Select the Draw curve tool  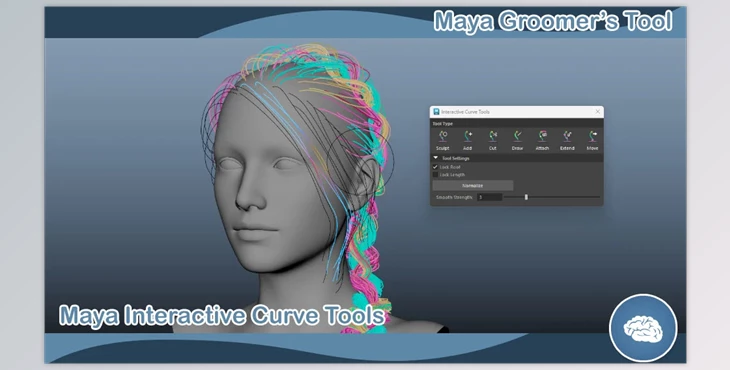[517, 140]
